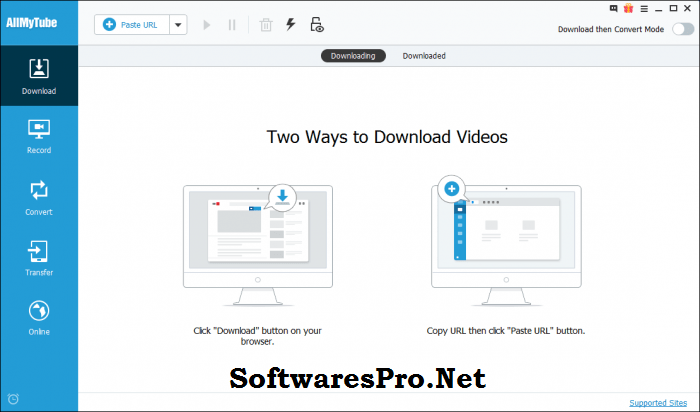The width and height of the screenshot is (700, 412).
Task: Switch to the Downloading tab
Action: [353, 56]
